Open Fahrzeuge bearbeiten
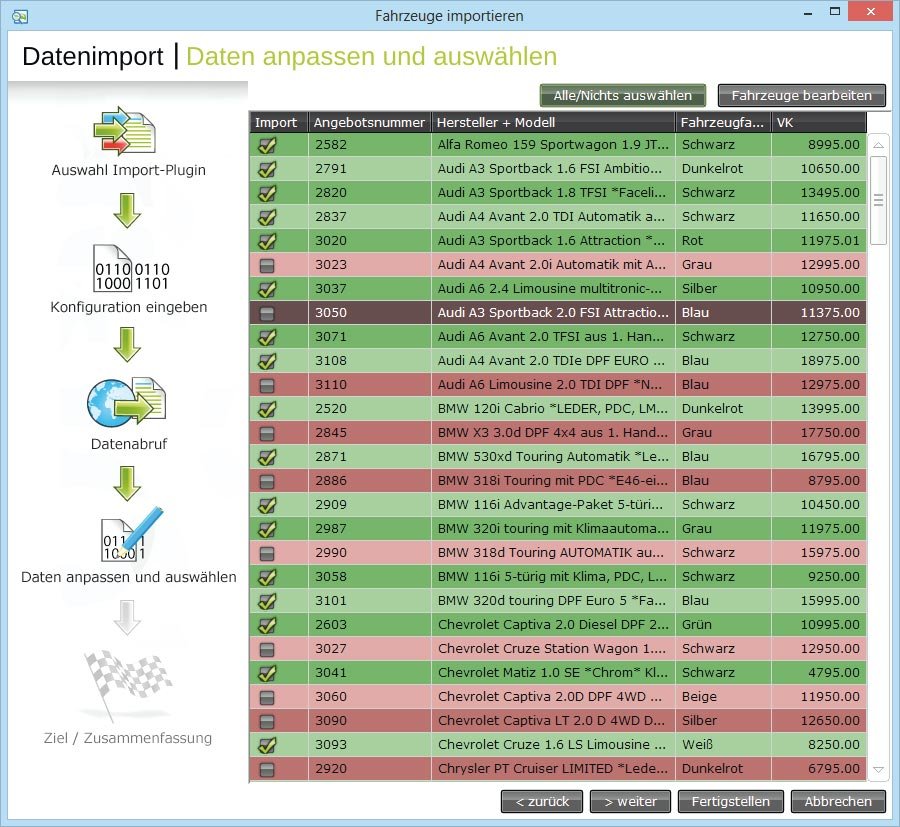Screen dimensions: 900x827 [x=801, y=95]
